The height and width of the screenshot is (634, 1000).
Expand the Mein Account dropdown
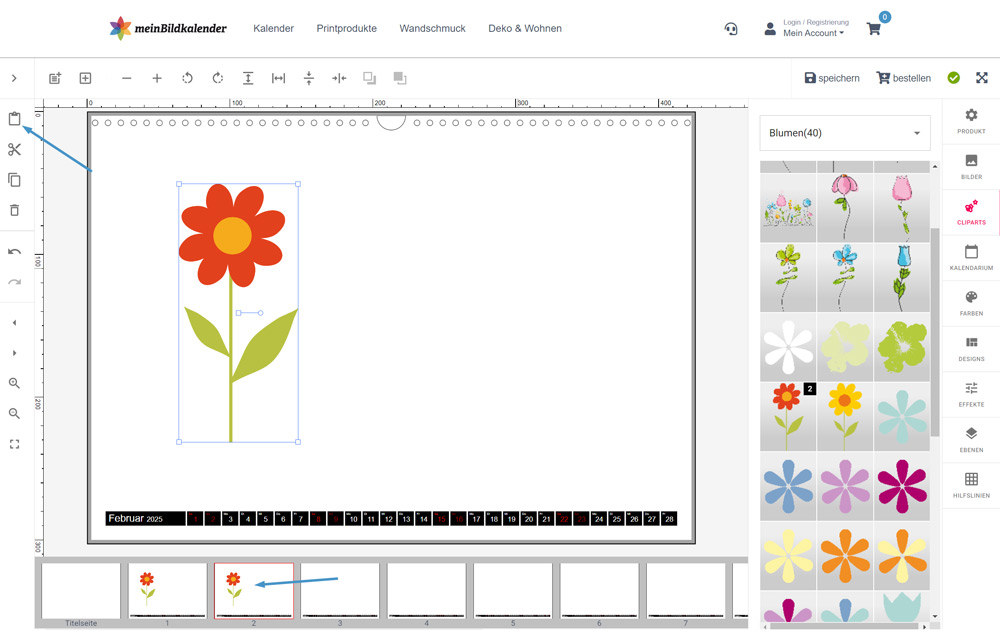[813, 33]
